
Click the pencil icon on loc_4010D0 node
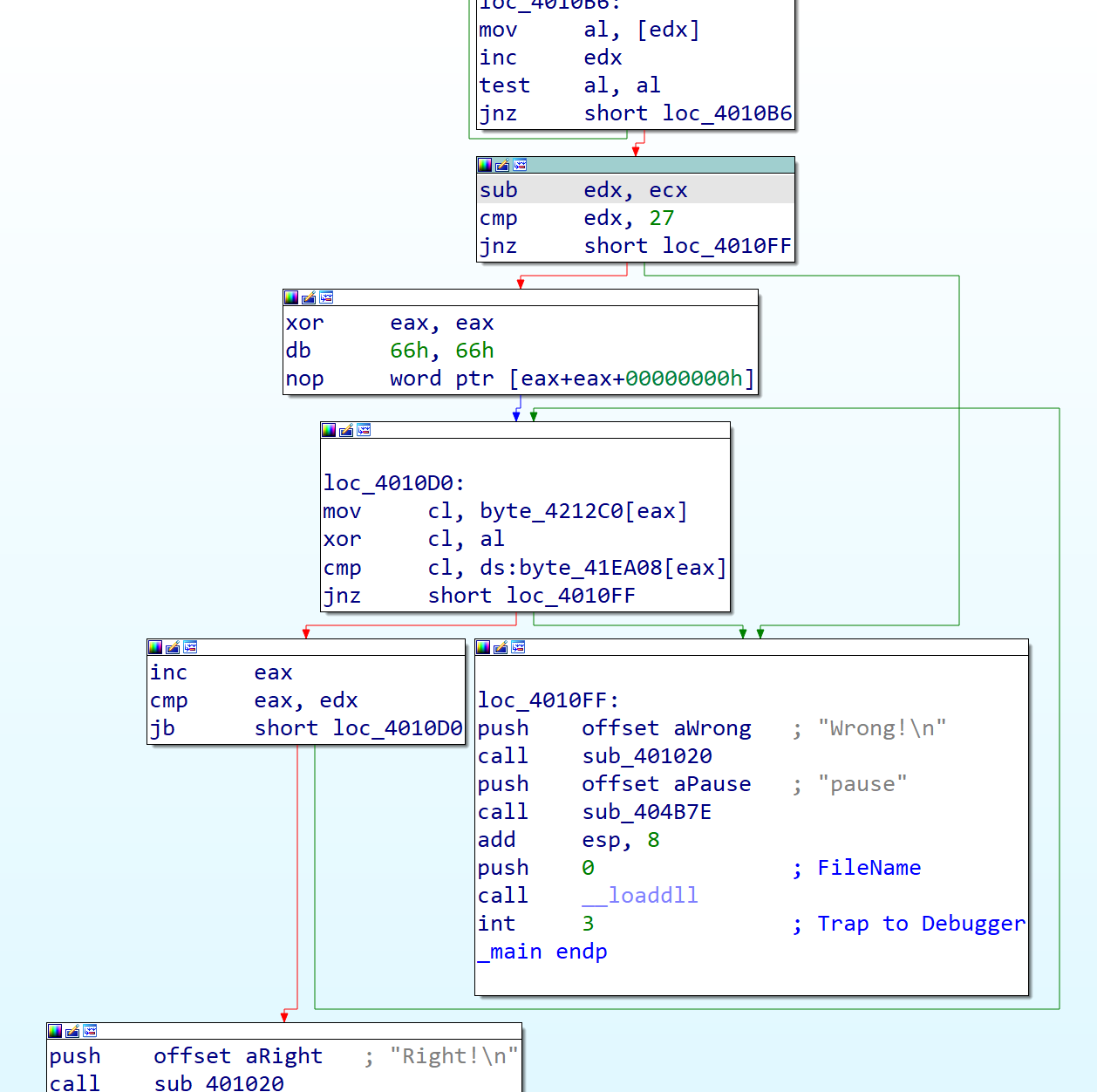point(346,429)
